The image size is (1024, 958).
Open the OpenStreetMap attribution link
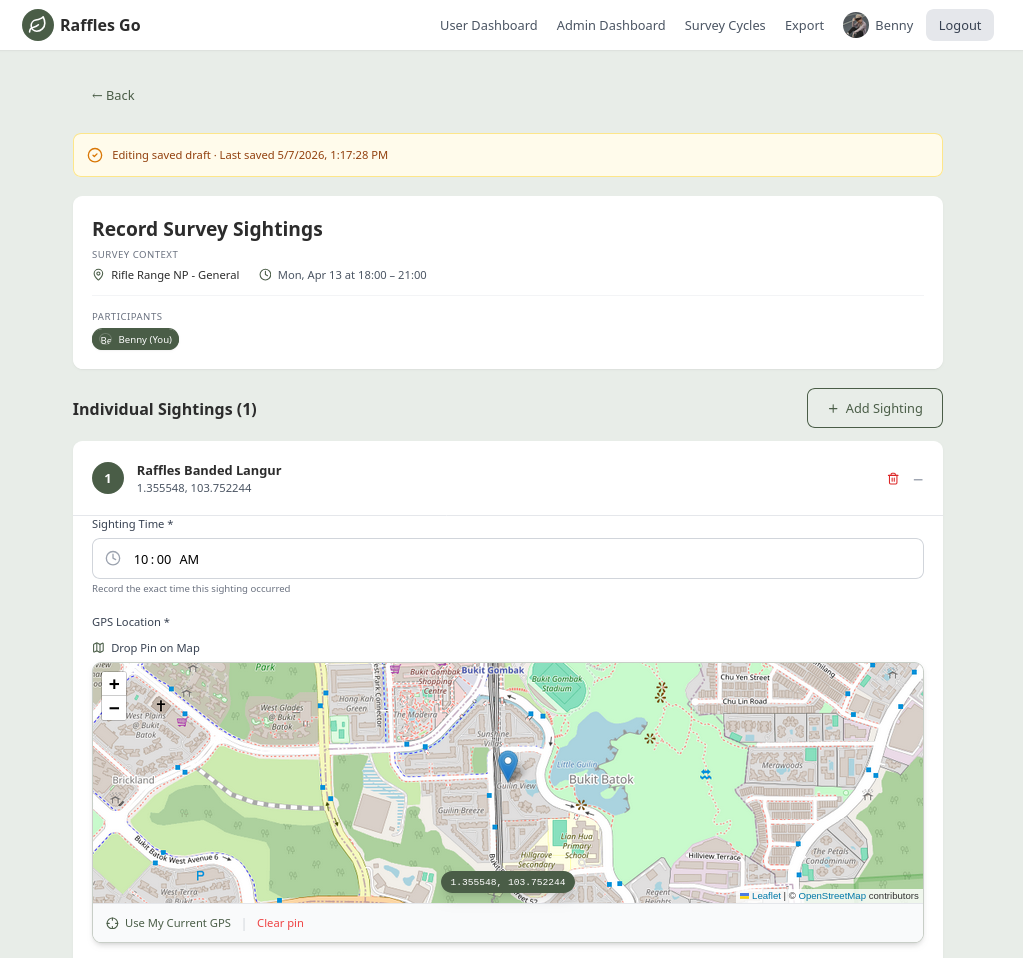point(832,896)
